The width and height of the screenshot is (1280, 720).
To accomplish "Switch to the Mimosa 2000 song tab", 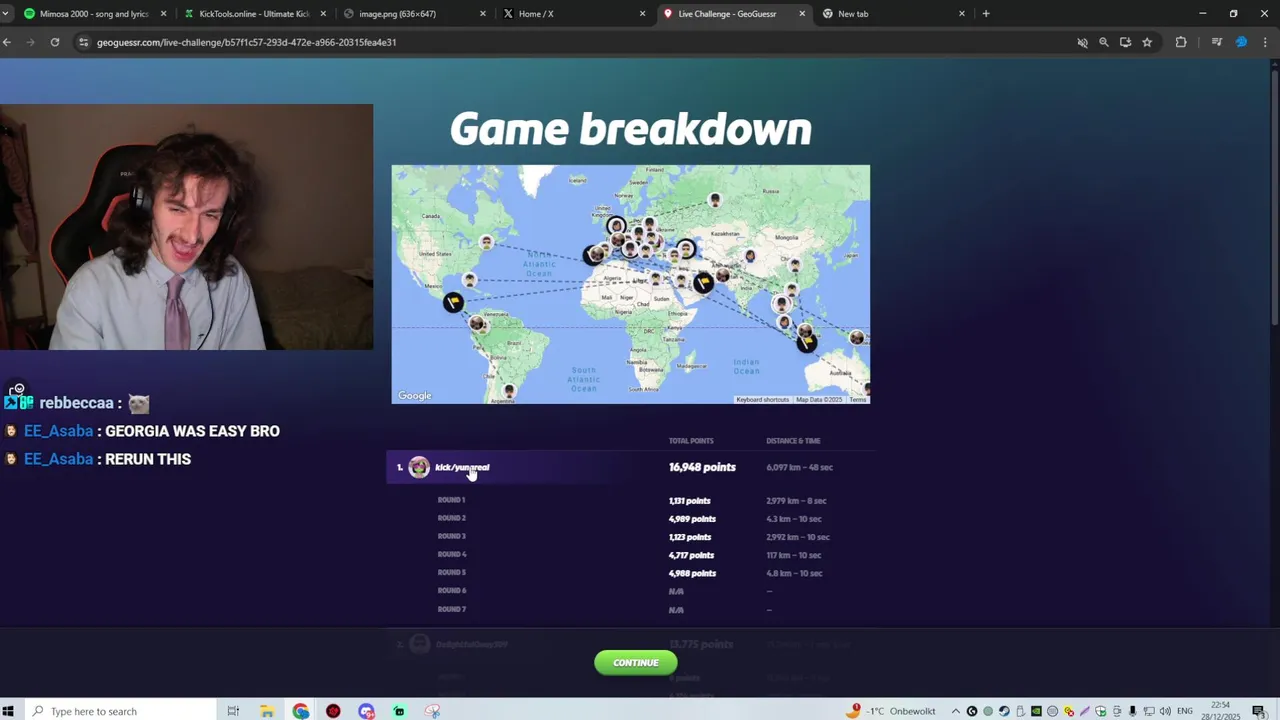I will click(94, 14).
